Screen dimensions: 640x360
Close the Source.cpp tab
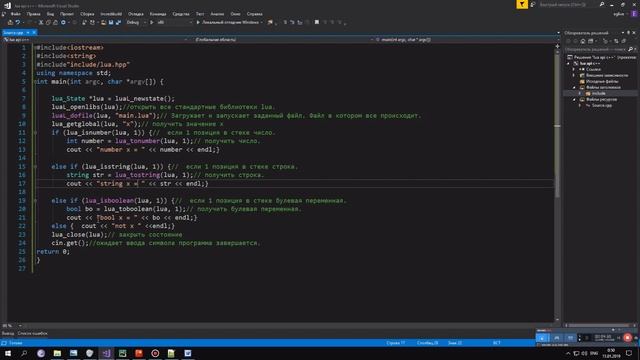point(34,33)
